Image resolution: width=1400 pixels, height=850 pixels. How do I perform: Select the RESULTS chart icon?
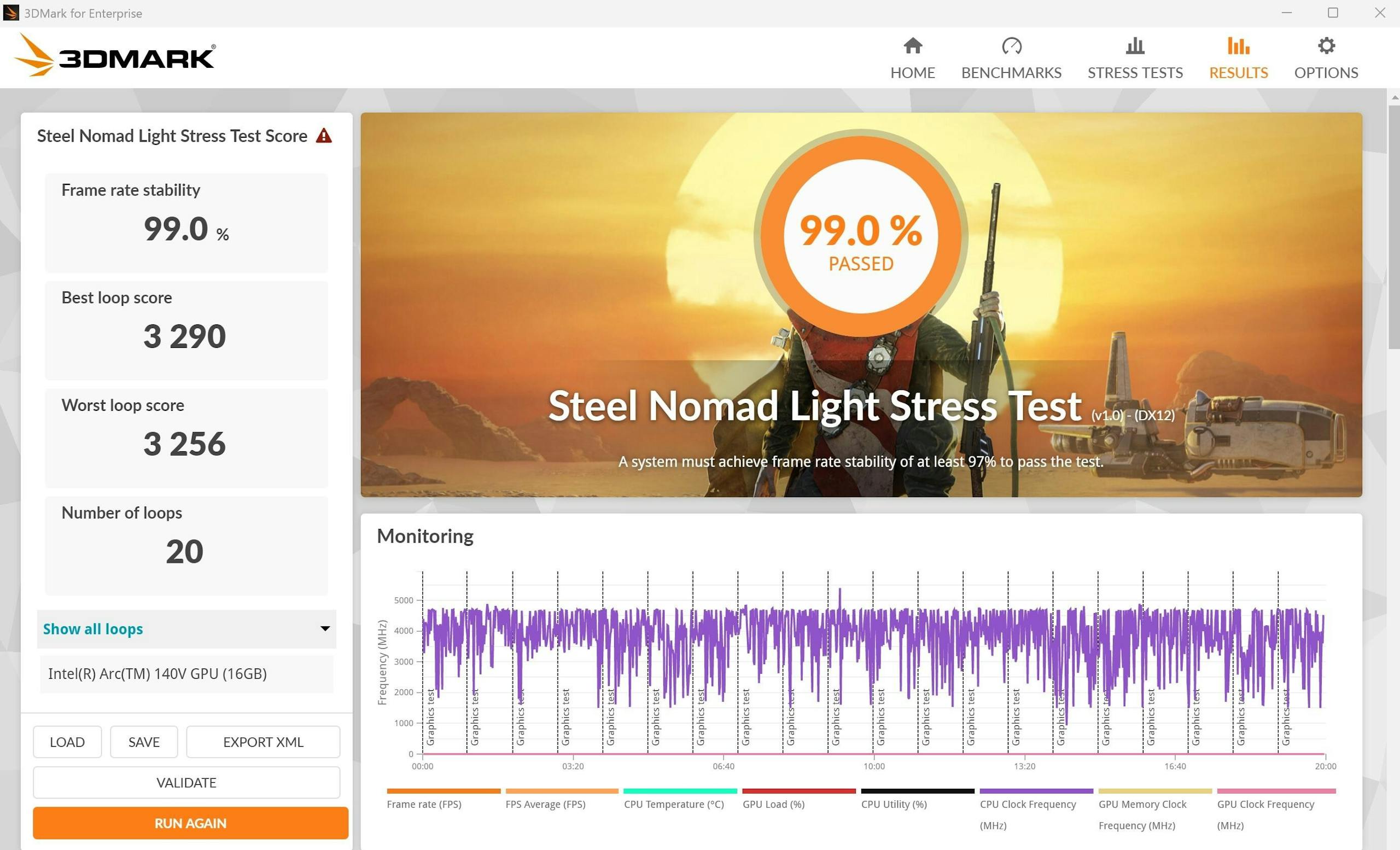(x=1238, y=45)
